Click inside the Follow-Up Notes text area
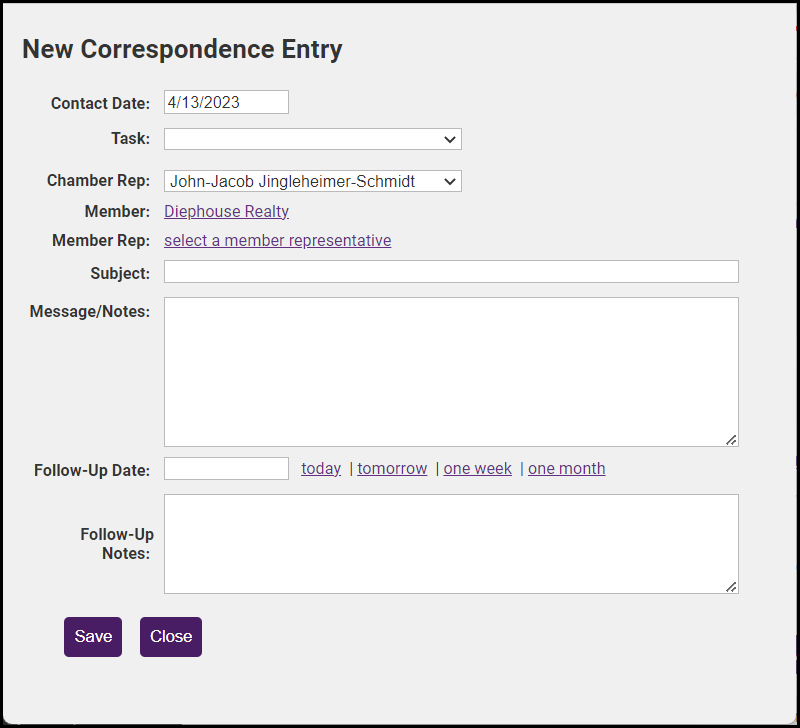Viewport: 800px width, 728px height. coord(451,543)
